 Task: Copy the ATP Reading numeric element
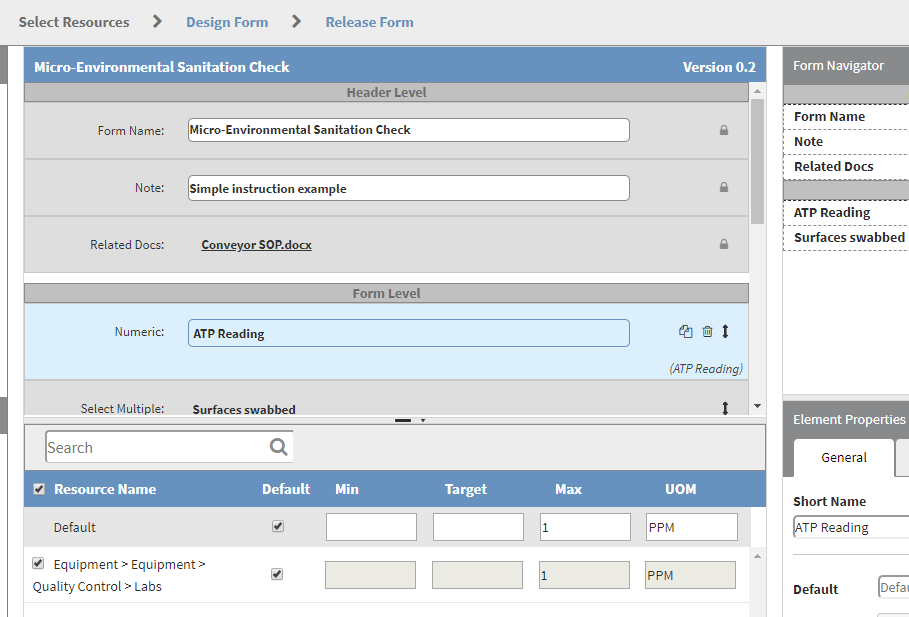685,331
